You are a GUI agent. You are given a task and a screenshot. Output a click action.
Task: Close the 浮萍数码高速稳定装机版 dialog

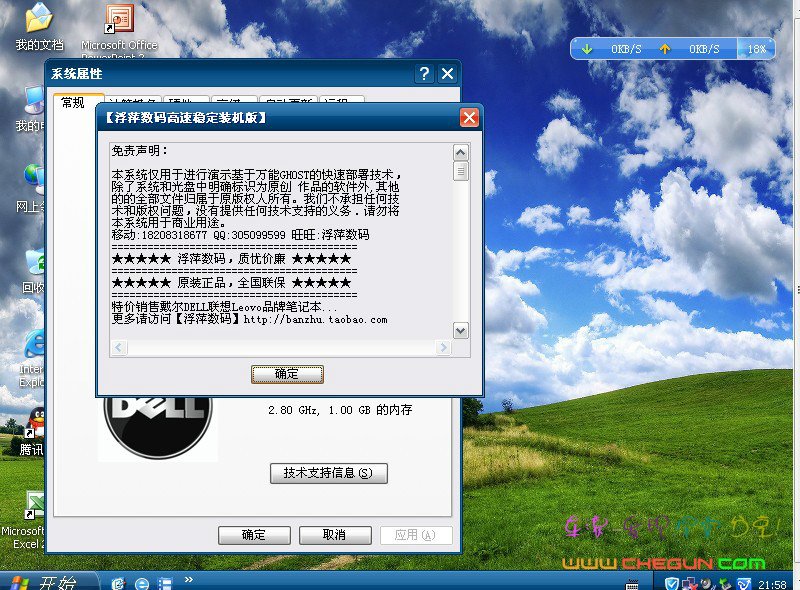pyautogui.click(x=469, y=118)
